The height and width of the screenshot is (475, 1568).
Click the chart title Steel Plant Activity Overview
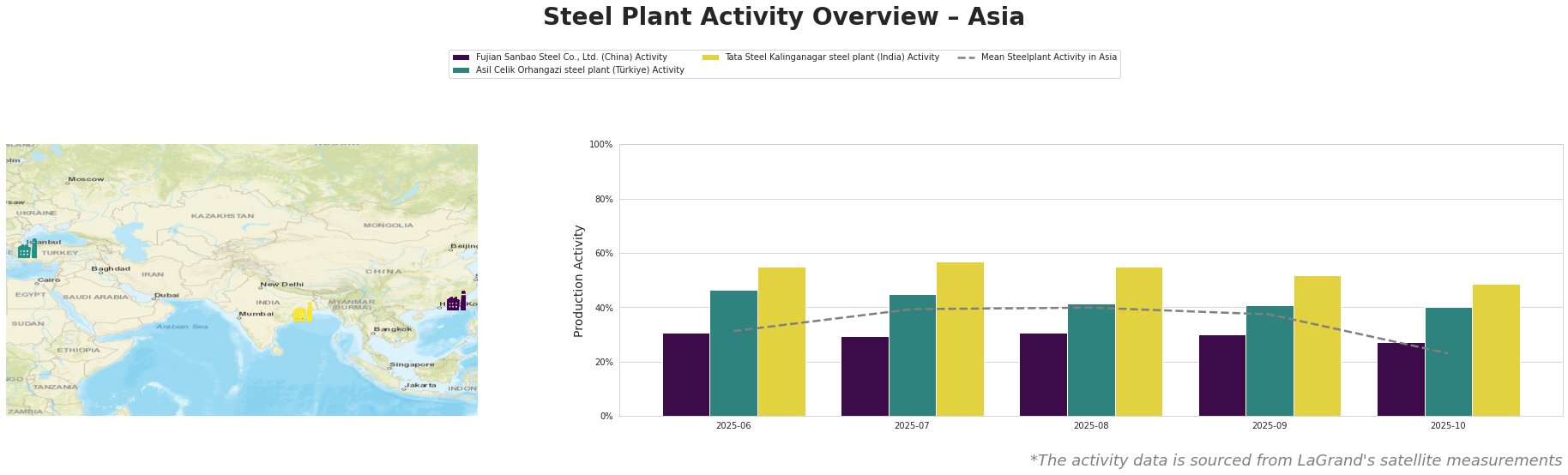click(x=783, y=17)
